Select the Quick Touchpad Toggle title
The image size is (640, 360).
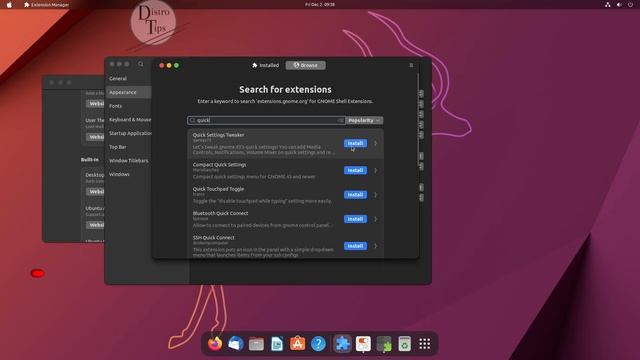coord(218,189)
